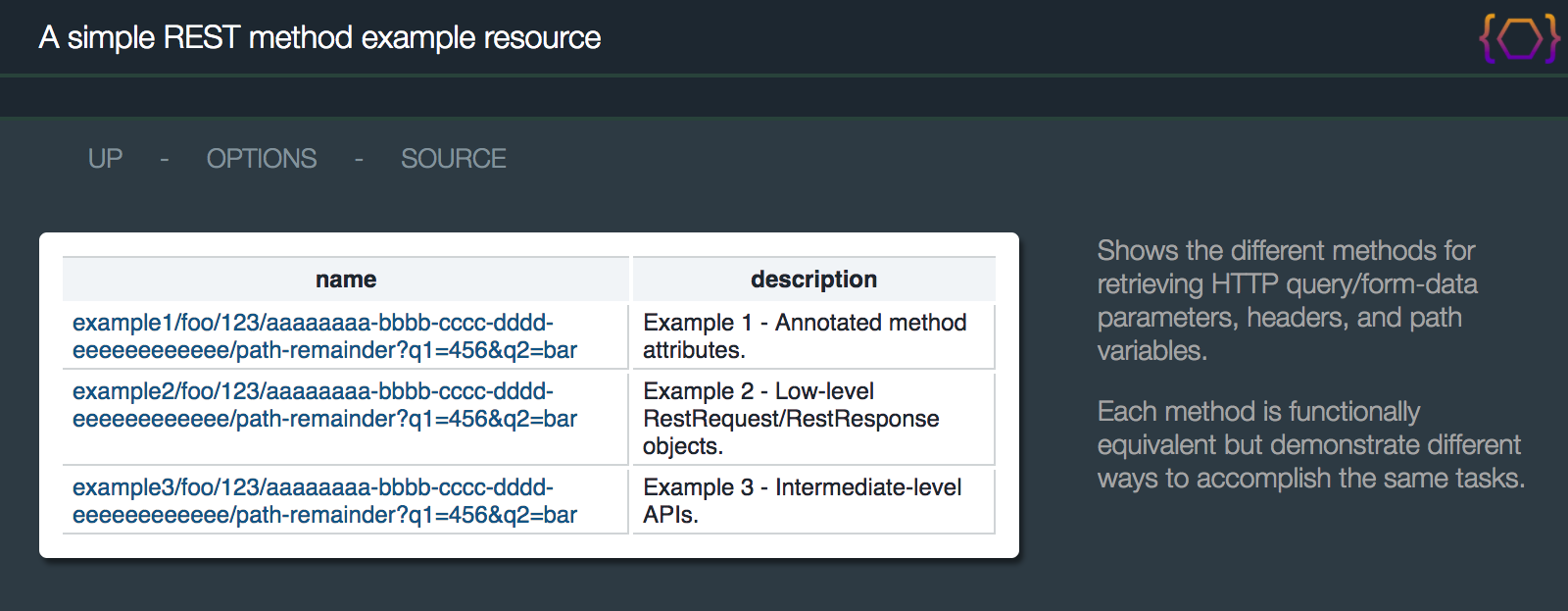1568x611 pixels.
Task: Click the page title A simple REST method
Action: (319, 37)
